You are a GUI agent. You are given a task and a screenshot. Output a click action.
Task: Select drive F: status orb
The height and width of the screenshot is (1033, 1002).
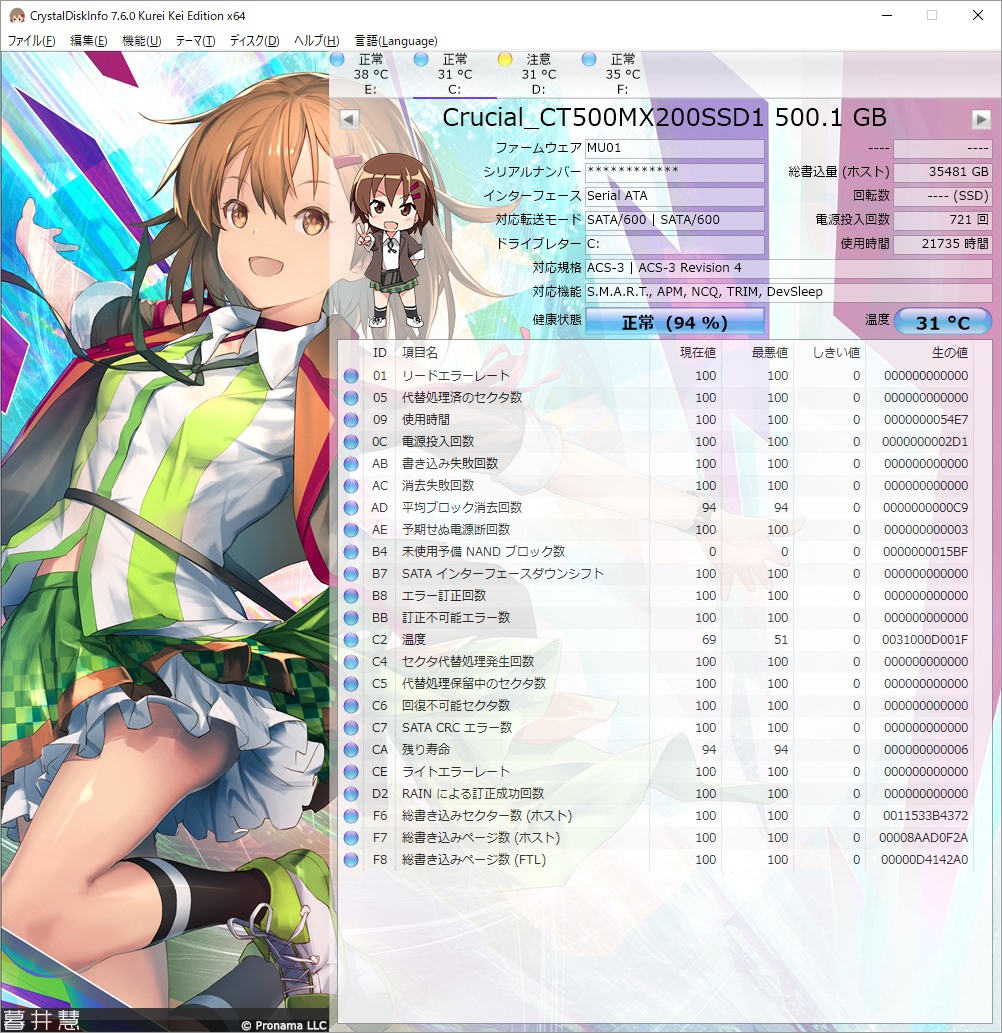point(589,60)
